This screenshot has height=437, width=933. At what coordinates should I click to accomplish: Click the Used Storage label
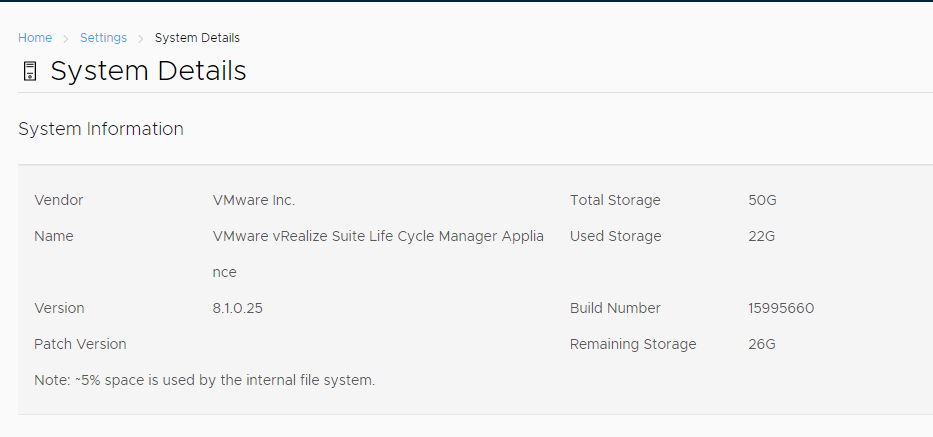tap(615, 236)
